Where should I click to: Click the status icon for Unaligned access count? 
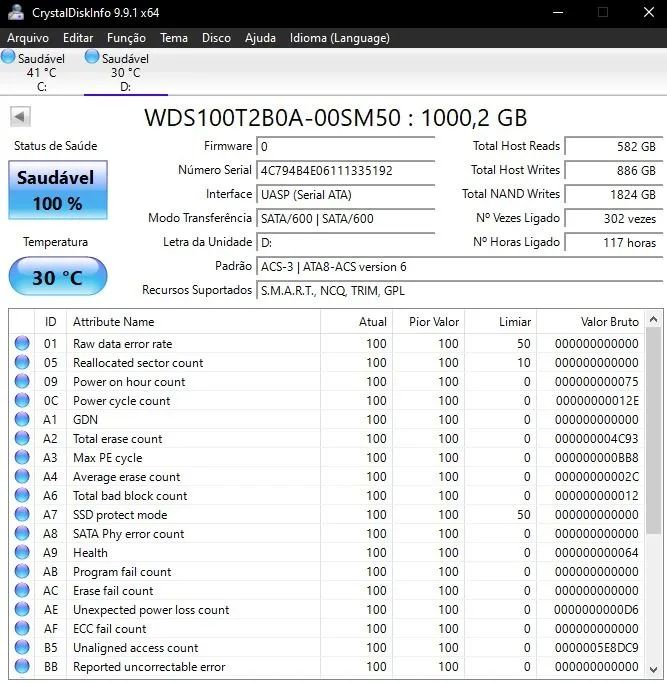click(22, 647)
